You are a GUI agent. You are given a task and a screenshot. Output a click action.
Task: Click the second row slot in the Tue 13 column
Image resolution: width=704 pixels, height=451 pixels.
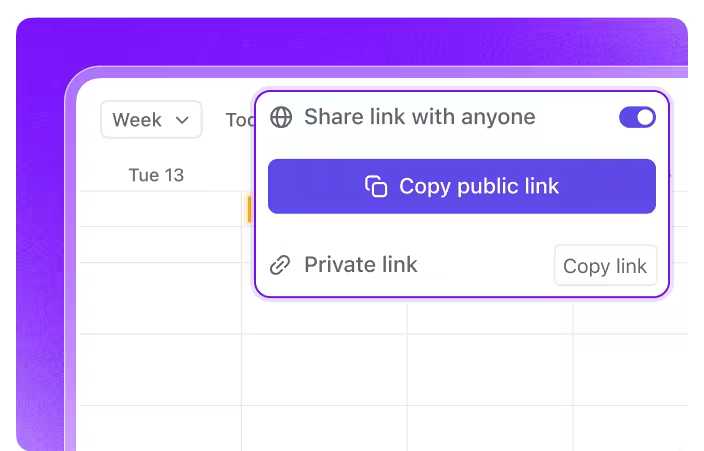[160, 244]
